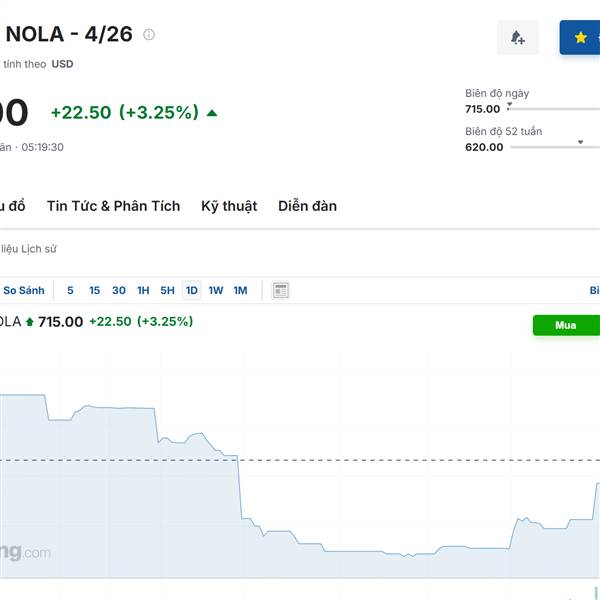Image resolution: width=600 pixels, height=600 pixels.
Task: Create a price alert with the bell icon
Action: coord(517,38)
